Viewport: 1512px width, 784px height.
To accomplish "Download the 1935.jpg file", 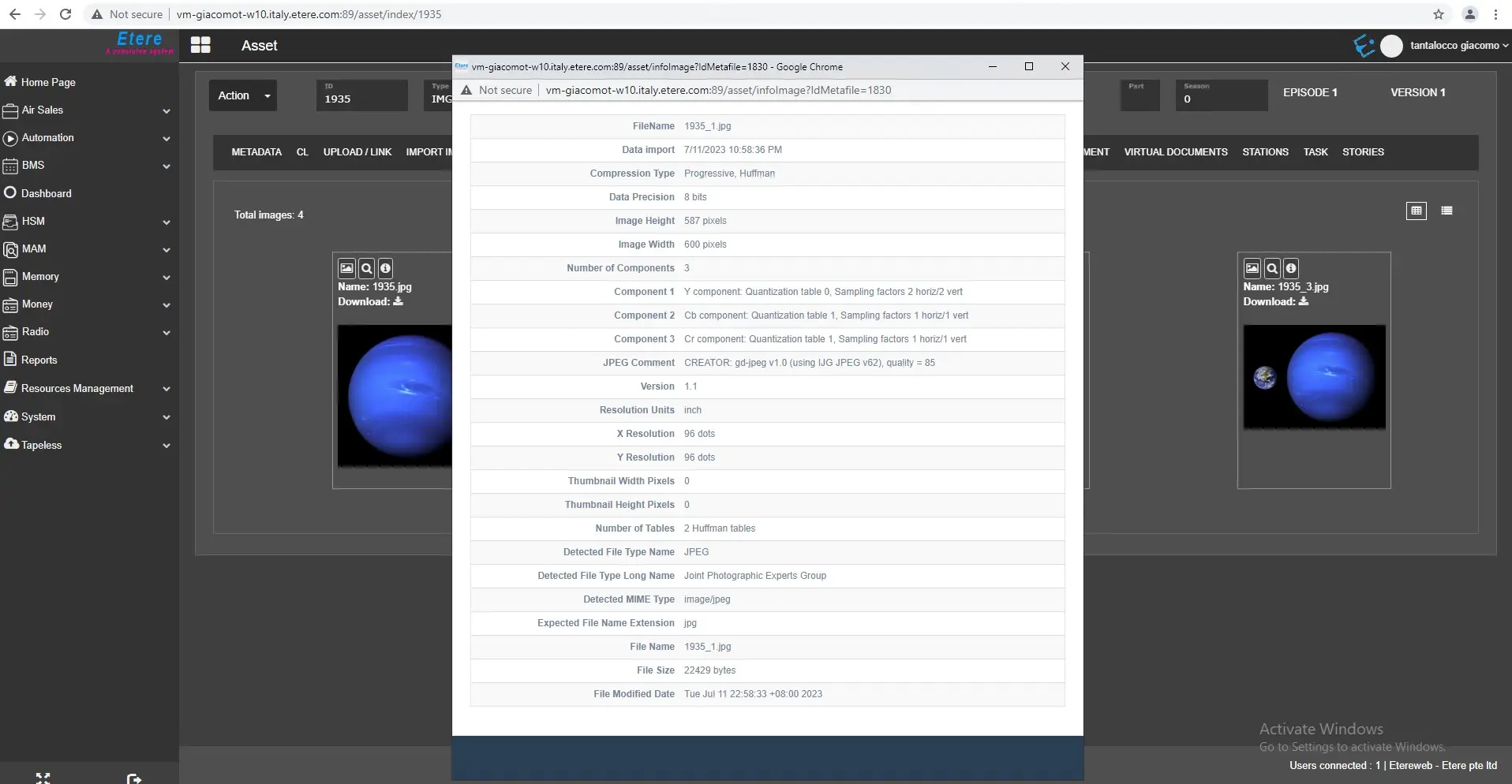I will coord(399,301).
